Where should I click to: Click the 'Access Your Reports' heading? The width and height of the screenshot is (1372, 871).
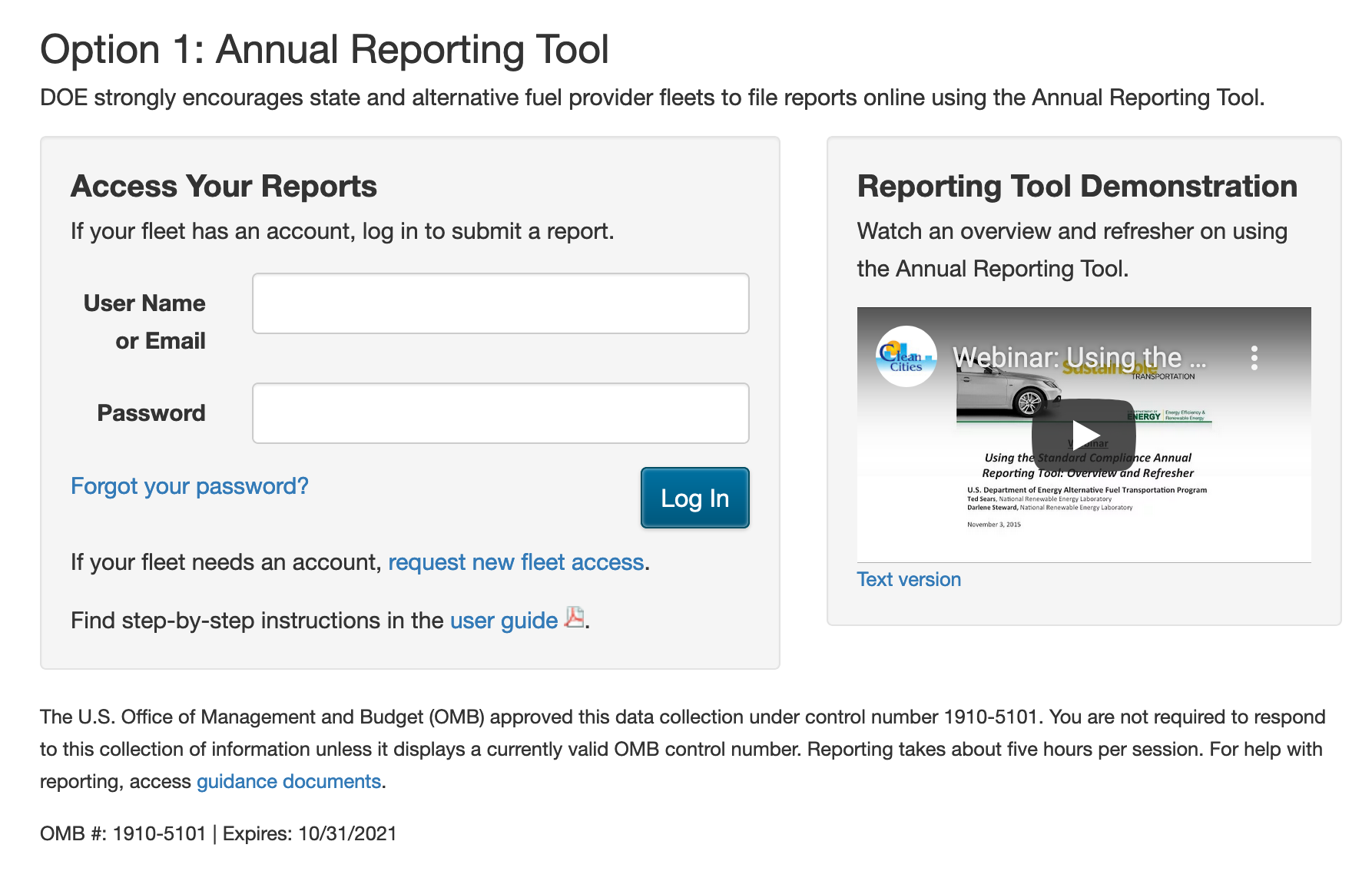tap(224, 187)
